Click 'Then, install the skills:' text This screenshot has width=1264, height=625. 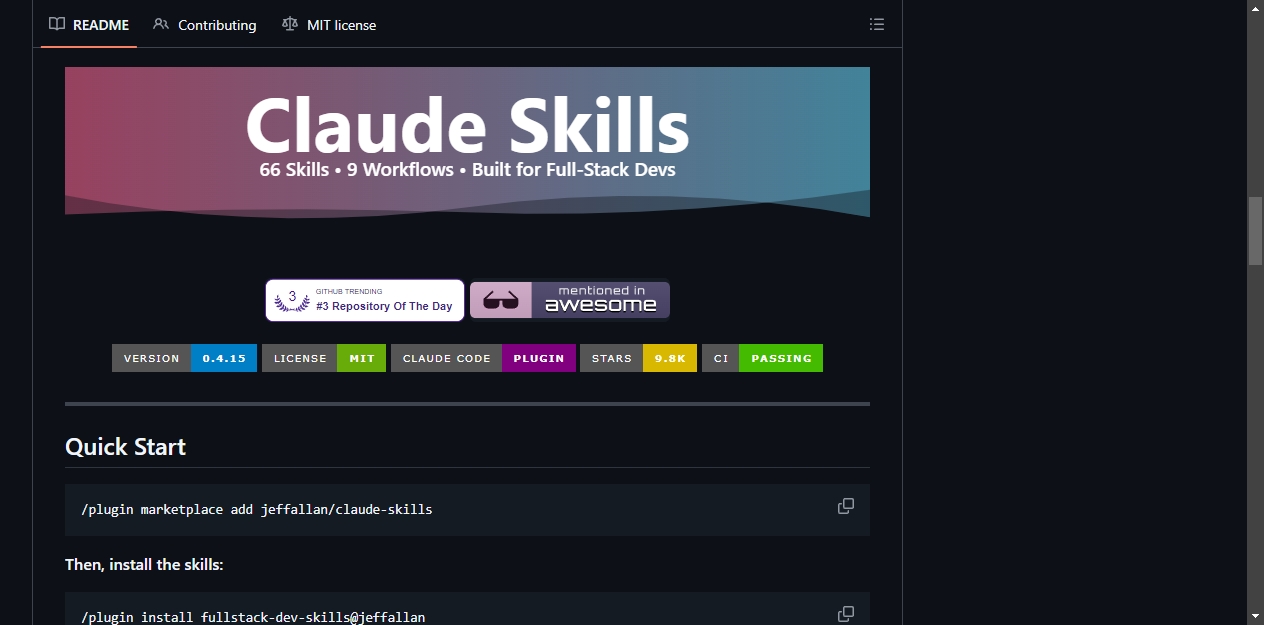[x=144, y=565]
